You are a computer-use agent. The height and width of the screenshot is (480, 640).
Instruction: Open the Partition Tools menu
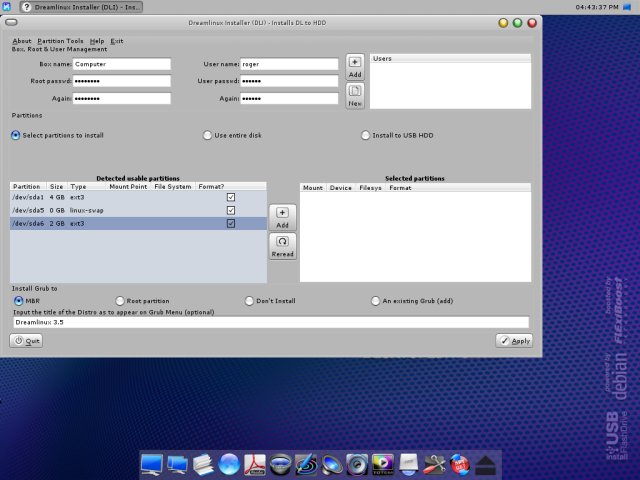60,41
